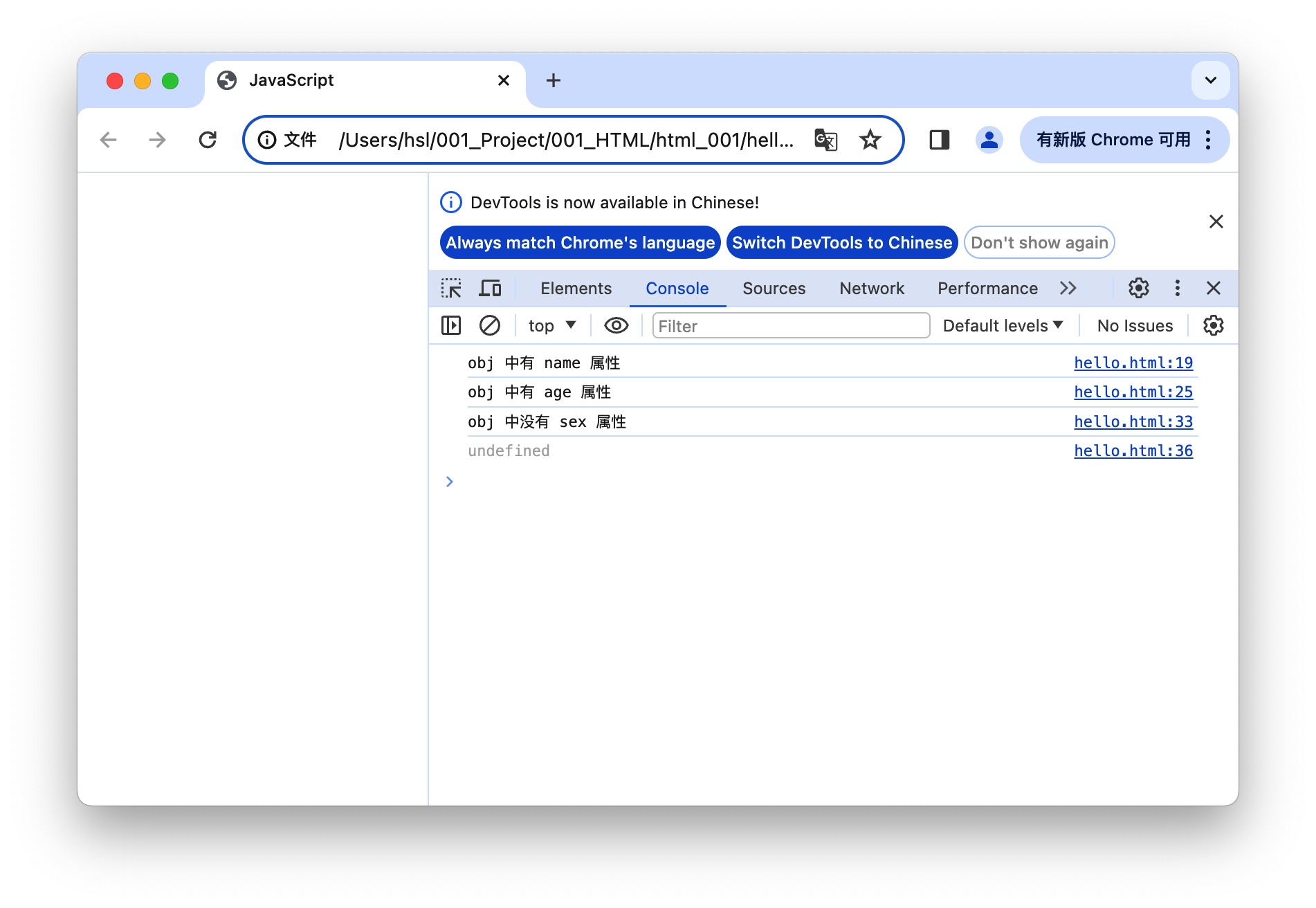Select the JavaScript browser tab

(x=365, y=80)
